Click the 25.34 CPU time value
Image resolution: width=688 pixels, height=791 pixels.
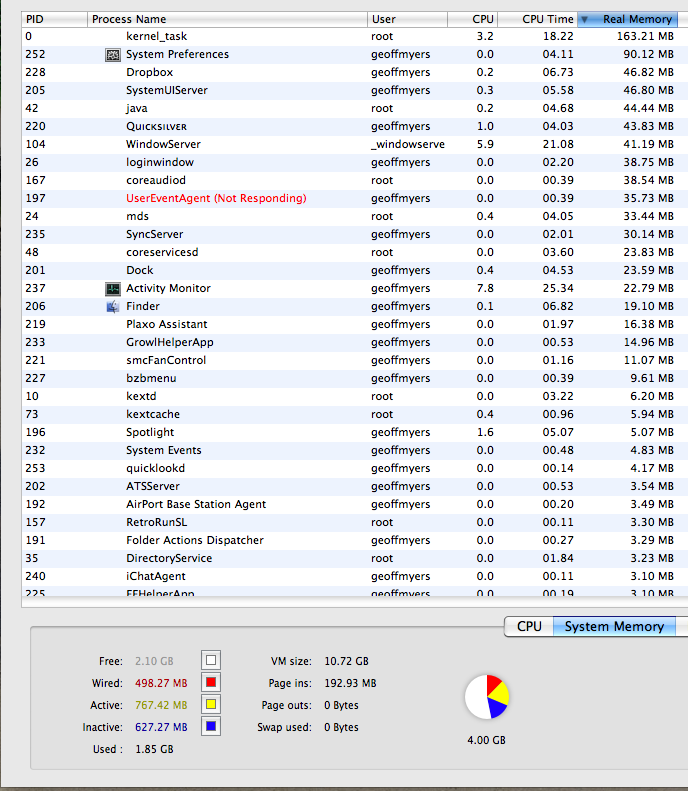tap(558, 289)
